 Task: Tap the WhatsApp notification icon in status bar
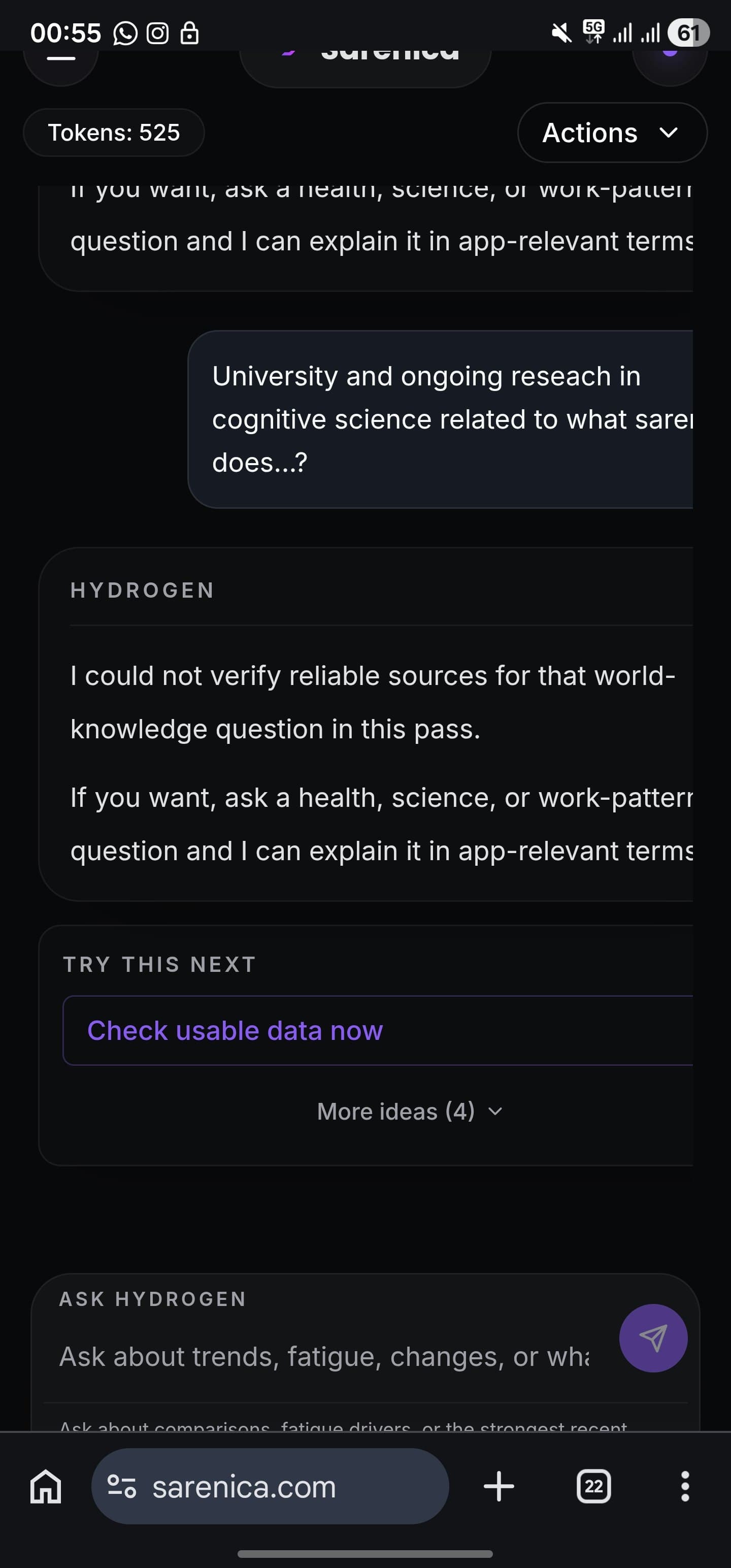[125, 34]
